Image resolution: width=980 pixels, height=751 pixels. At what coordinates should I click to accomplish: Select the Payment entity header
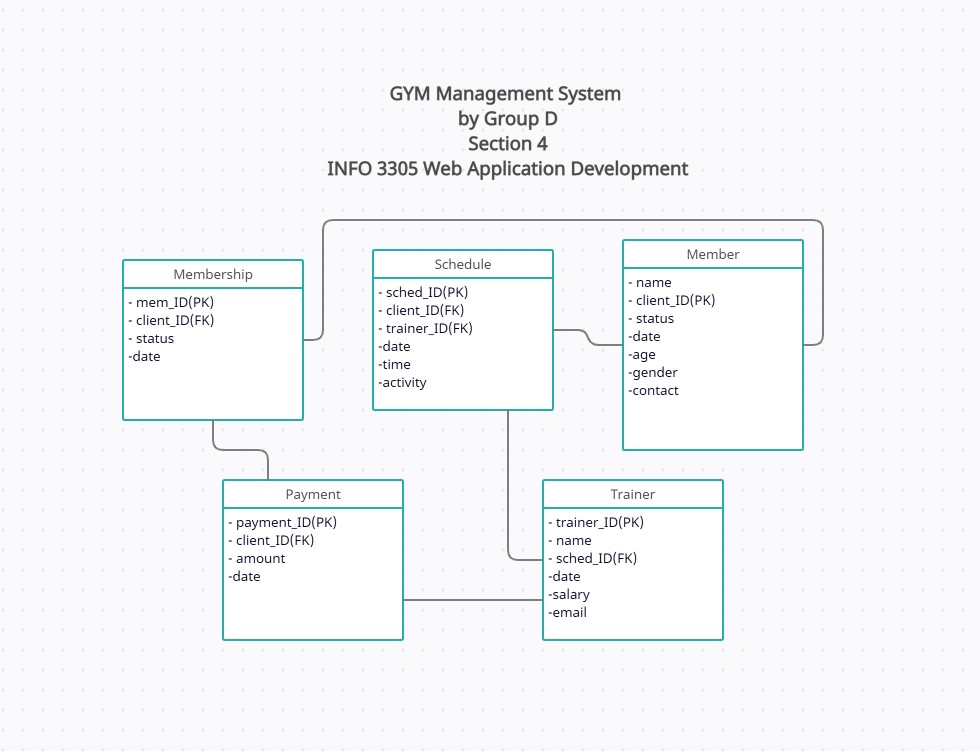312,494
